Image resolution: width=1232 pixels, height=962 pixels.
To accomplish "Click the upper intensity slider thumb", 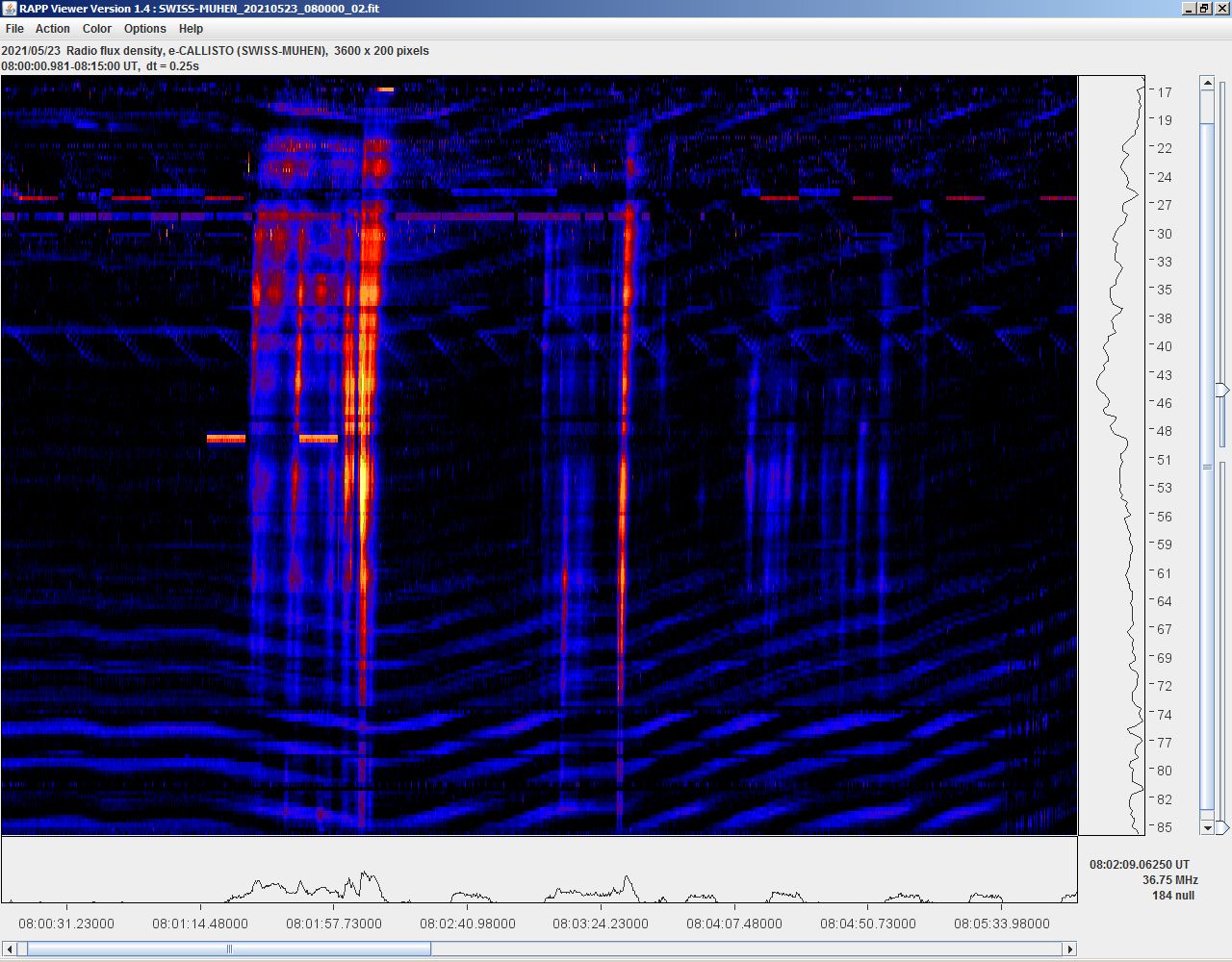I will coord(1222,390).
